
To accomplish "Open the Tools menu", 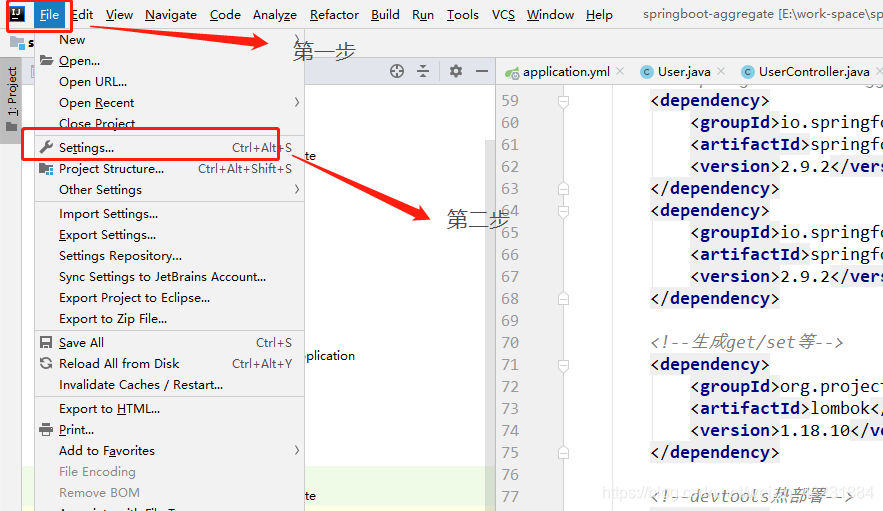I will coord(462,15).
